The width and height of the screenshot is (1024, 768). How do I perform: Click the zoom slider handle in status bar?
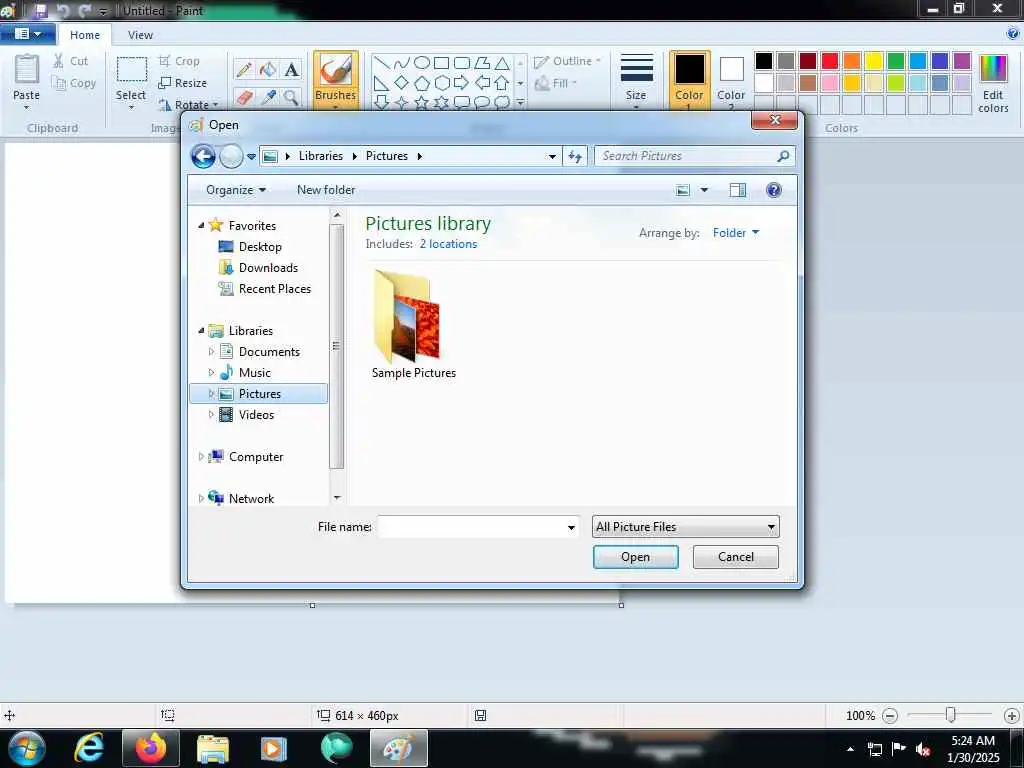tap(951, 715)
